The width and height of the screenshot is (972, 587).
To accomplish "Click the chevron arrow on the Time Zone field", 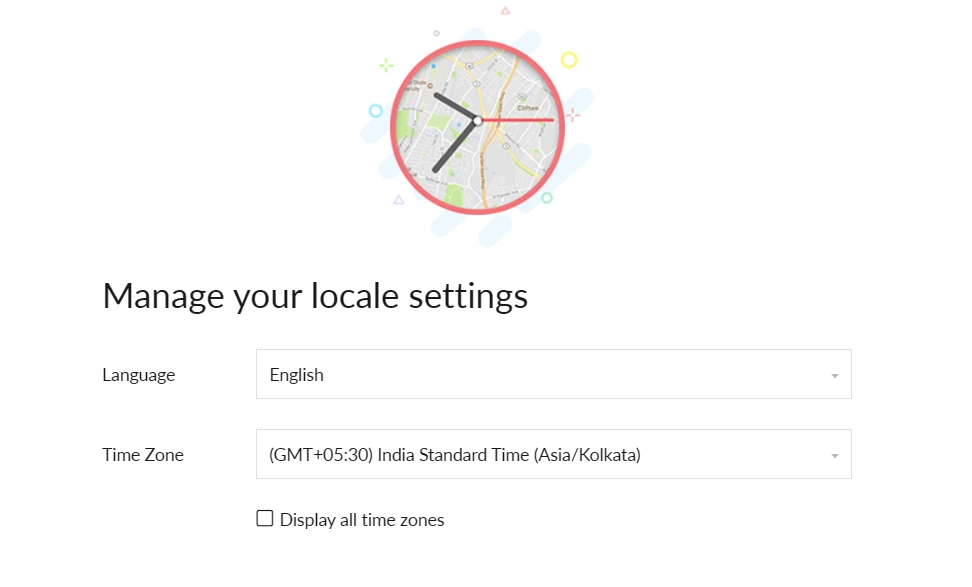I will [x=834, y=454].
